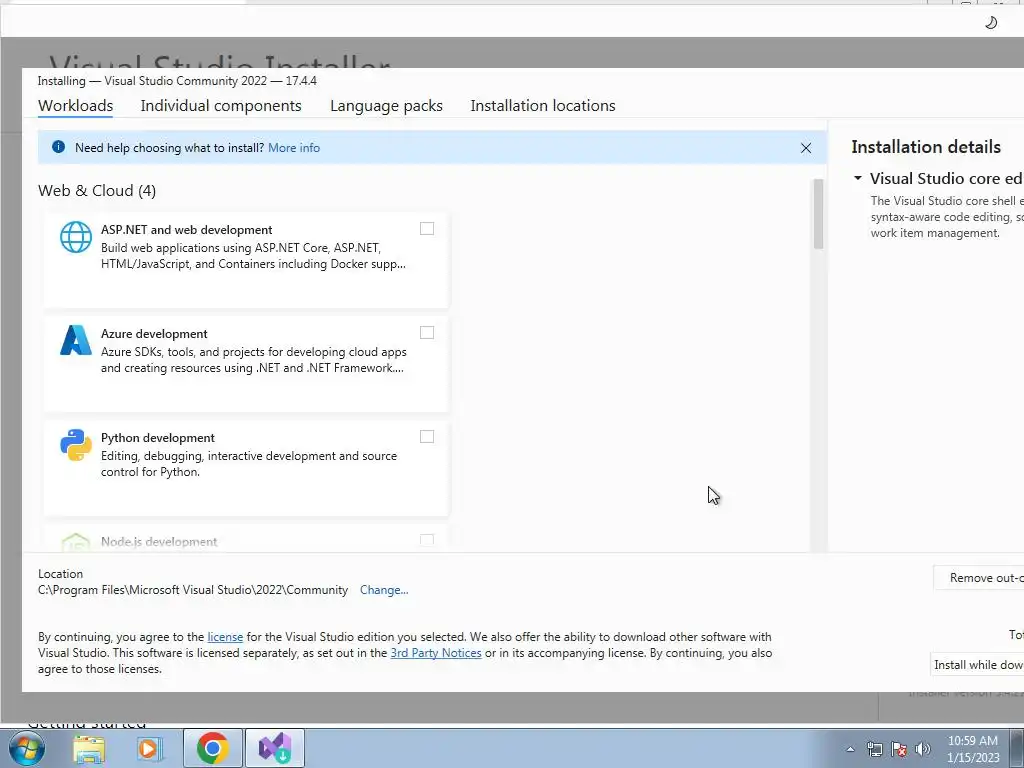Image resolution: width=1024 pixels, height=768 pixels.
Task: Click Visual Studio Installer taskbar icon
Action: (x=274, y=748)
